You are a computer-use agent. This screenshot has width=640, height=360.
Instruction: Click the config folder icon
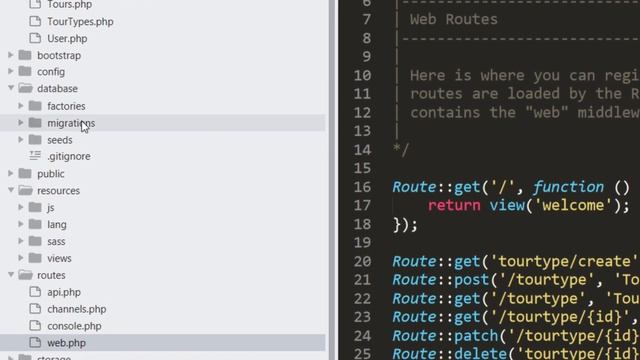[x=25, y=71]
